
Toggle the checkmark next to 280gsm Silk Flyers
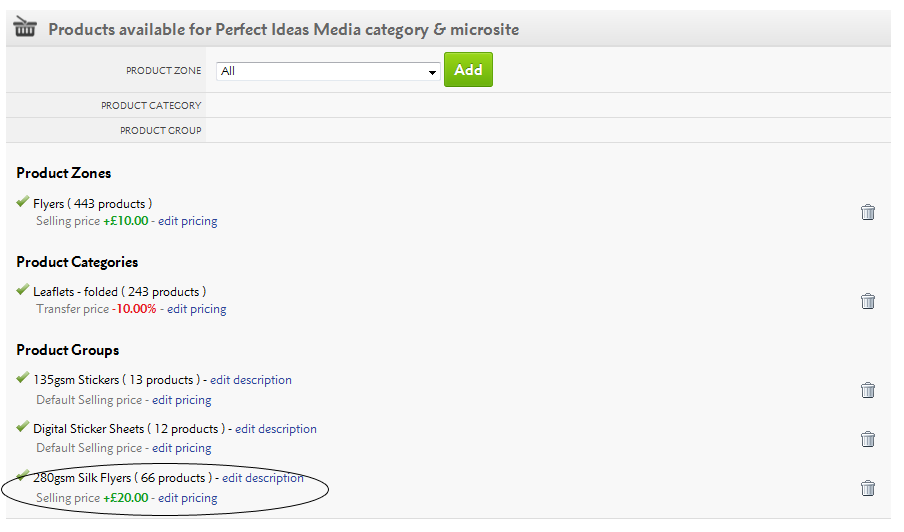tap(22, 476)
